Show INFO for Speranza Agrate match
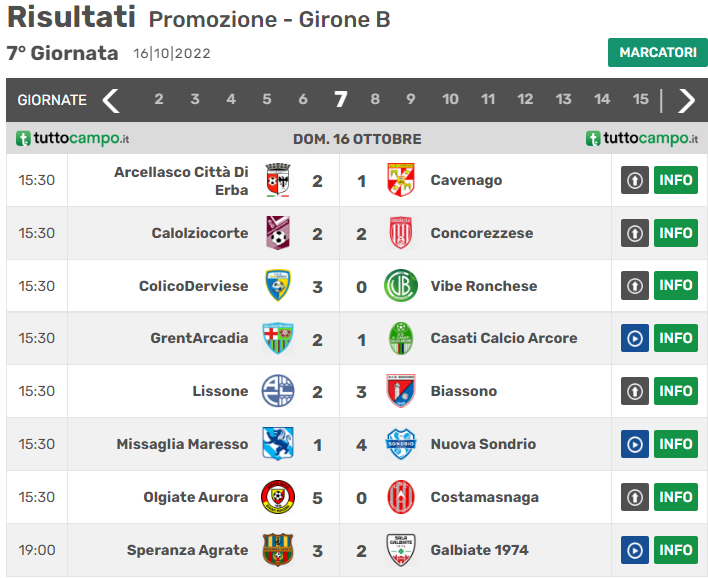 point(676,550)
